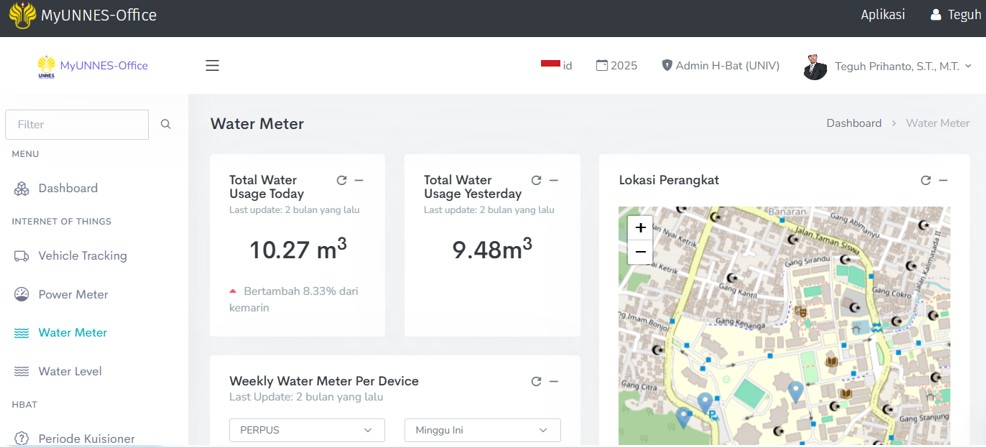Refresh the Total Water Usage Today card
986x447 pixels.
pos(342,180)
